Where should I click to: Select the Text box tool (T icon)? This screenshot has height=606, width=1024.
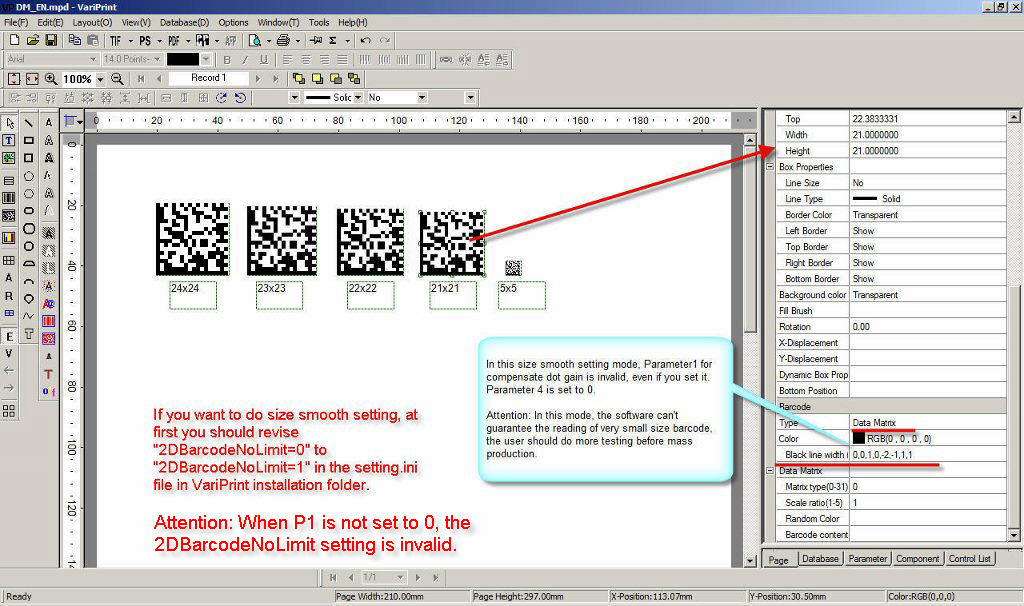(9, 140)
